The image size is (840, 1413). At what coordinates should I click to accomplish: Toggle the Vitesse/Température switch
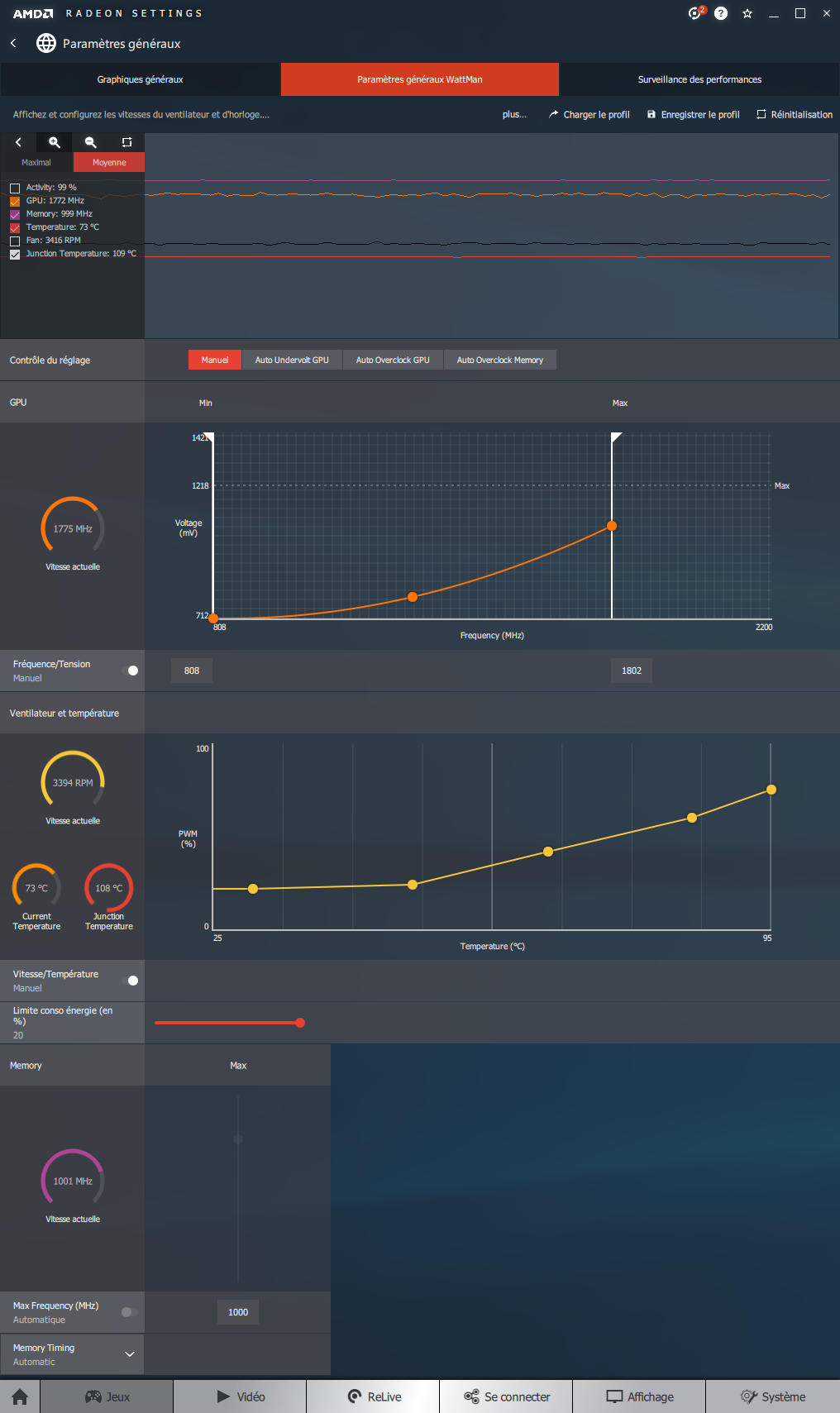[x=130, y=981]
